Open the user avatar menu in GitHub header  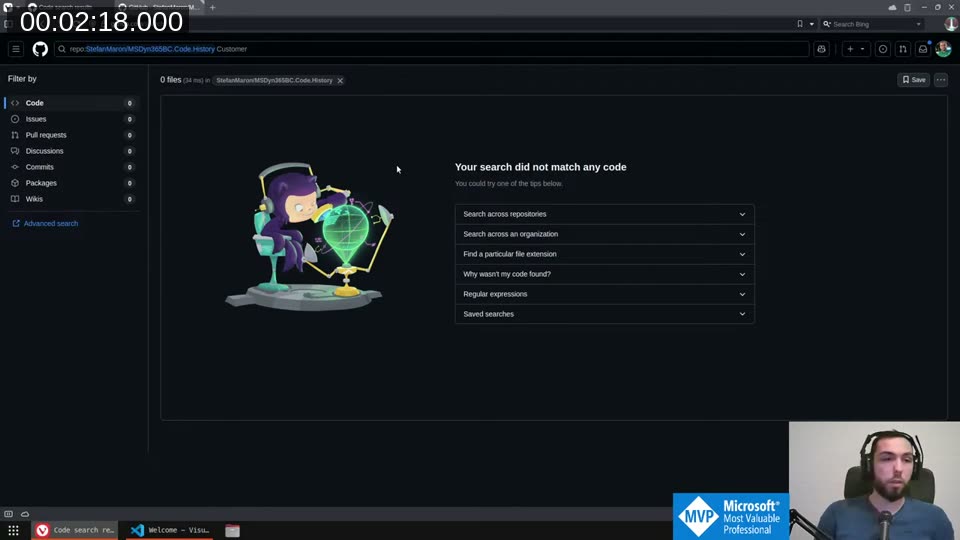(943, 49)
